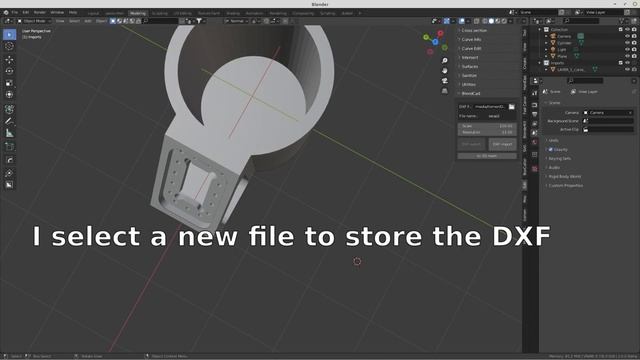The height and width of the screenshot is (360, 640).
Task: Pick the Rotate tool
Action: pyautogui.click(x=9, y=71)
